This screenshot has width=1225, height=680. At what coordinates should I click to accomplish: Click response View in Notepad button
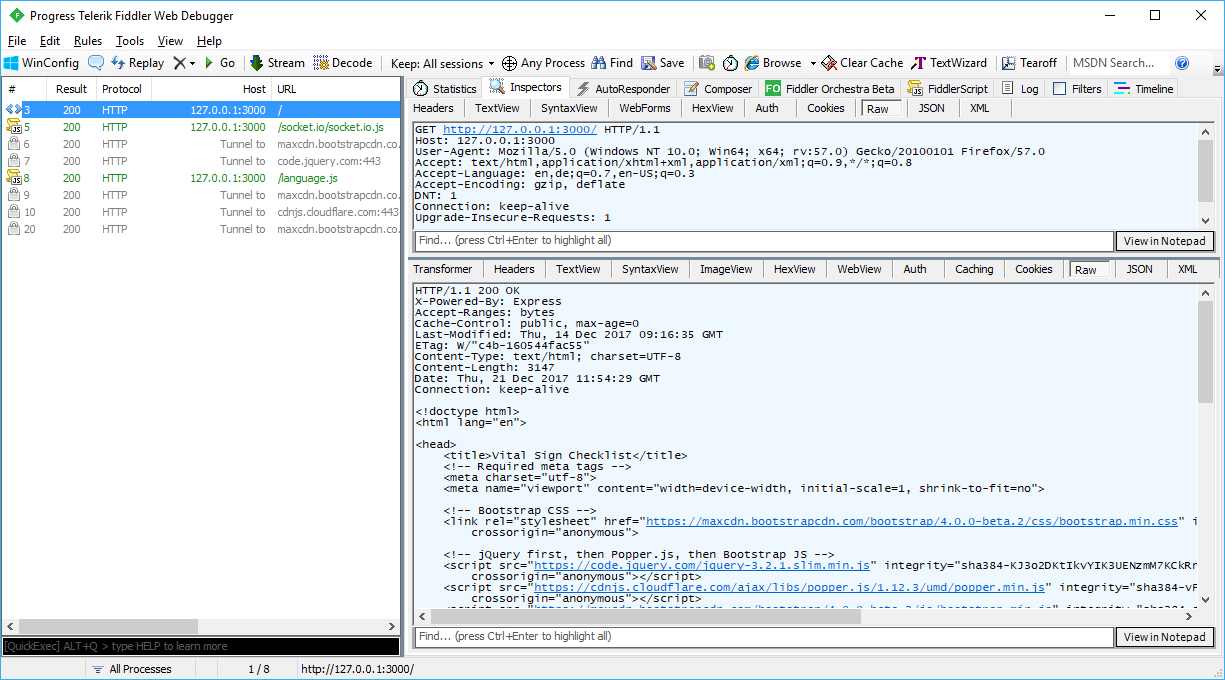1164,637
